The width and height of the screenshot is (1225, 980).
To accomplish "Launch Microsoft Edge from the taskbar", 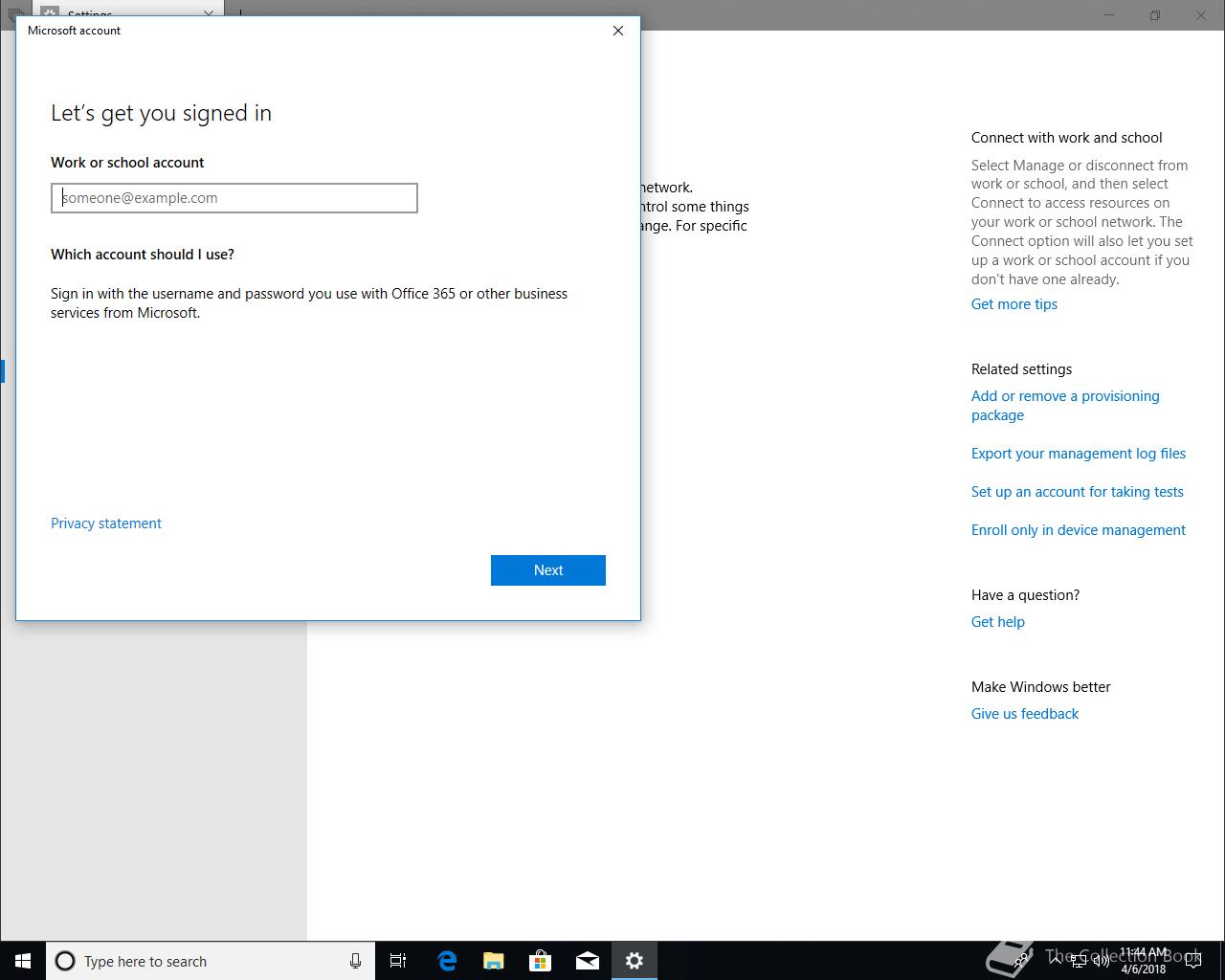I will (447, 961).
